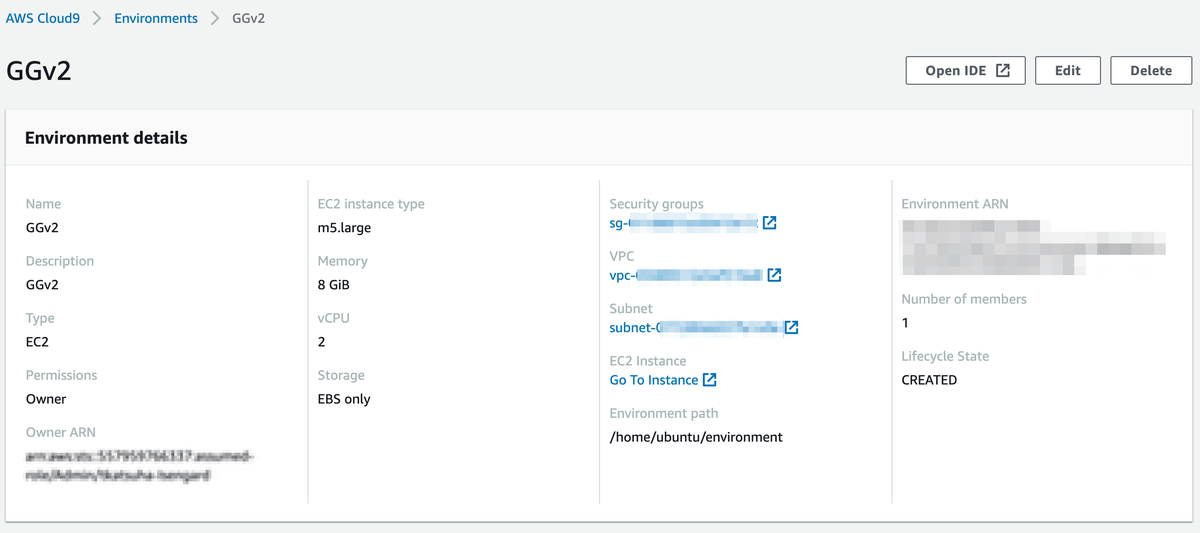Open the subnet- link
The height and width of the screenshot is (533, 1200).
click(695, 327)
